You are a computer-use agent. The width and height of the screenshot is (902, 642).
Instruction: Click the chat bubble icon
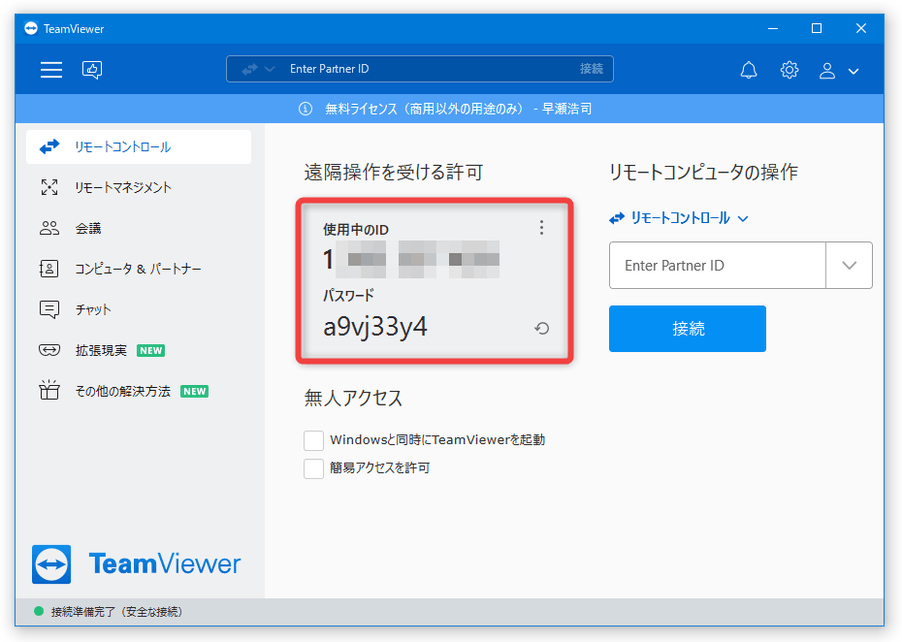pyautogui.click(x=49, y=309)
